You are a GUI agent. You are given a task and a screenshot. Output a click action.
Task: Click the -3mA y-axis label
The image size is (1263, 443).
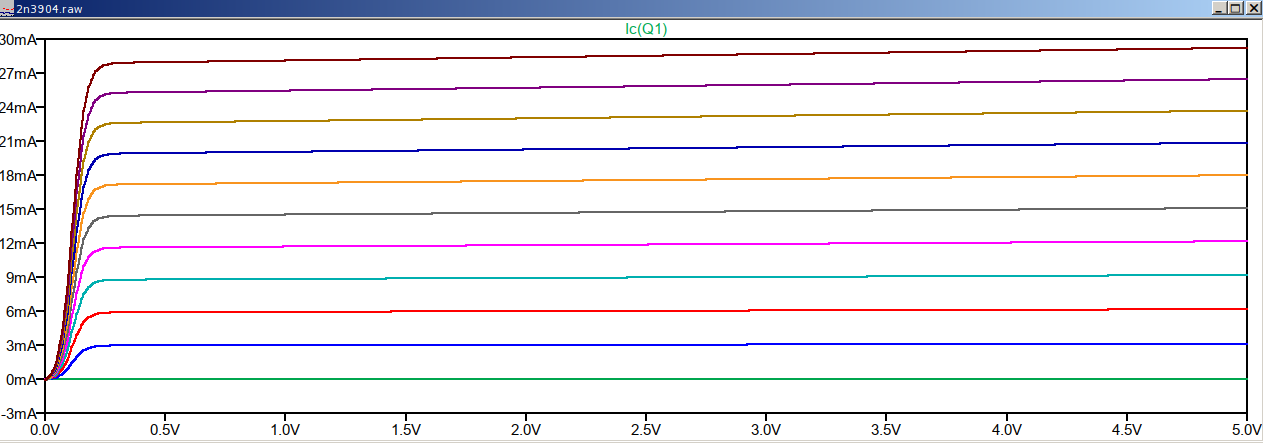pos(20,413)
